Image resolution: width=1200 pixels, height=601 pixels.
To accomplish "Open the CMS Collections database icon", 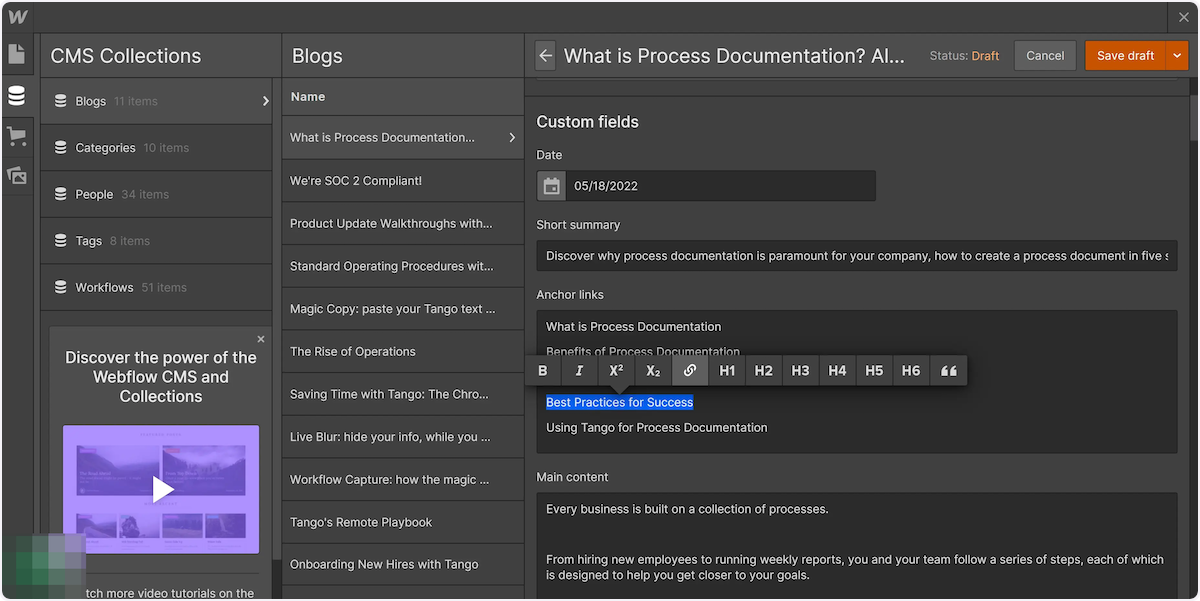I will pyautogui.click(x=16, y=95).
